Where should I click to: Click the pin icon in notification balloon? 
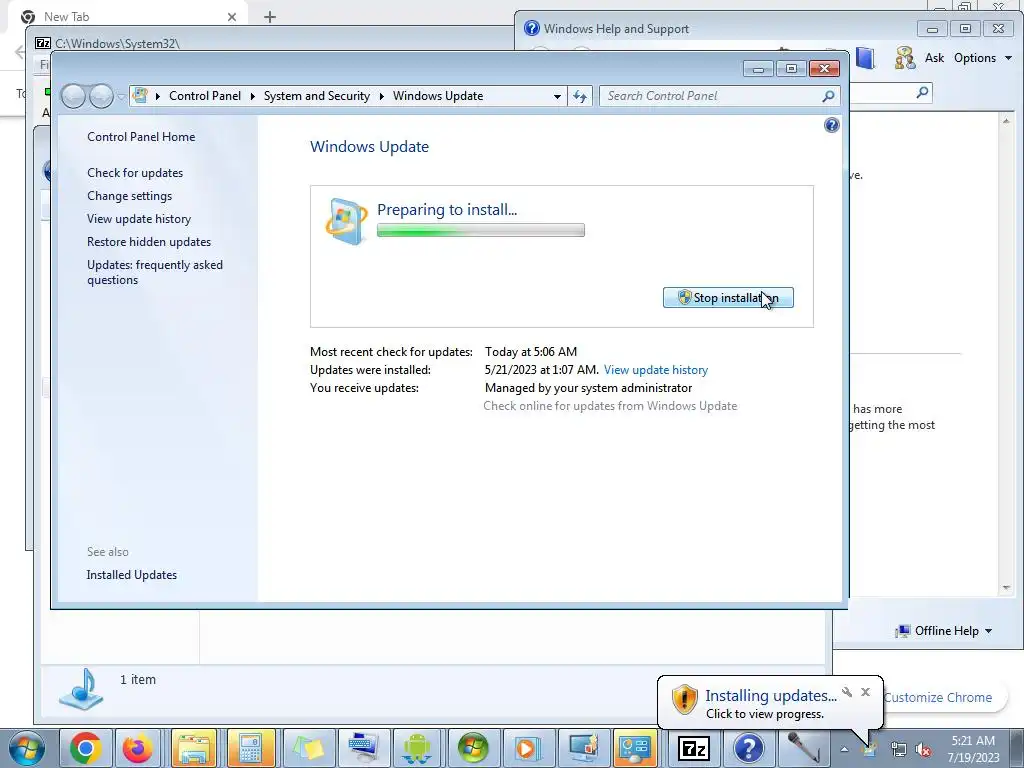pyautogui.click(x=847, y=692)
